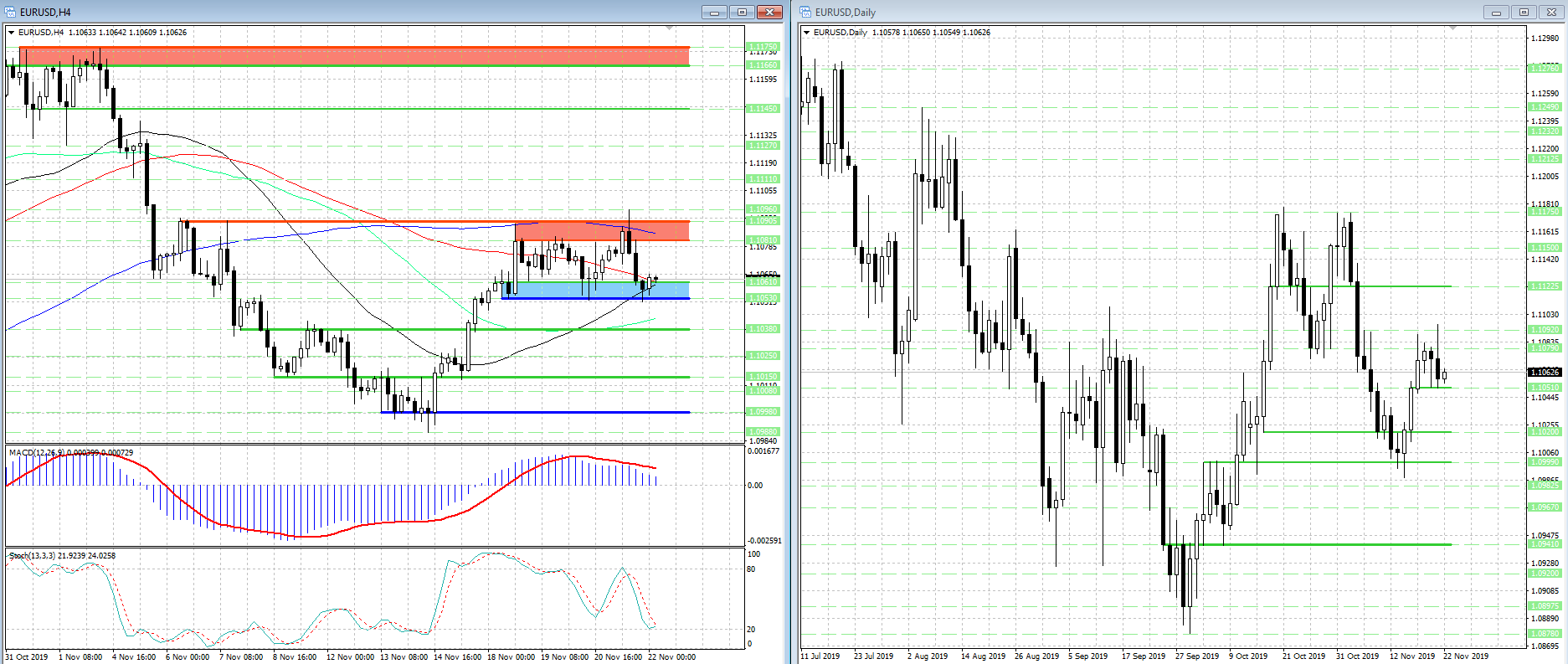This screenshot has height=664, width=1568.
Task: Click the 1.09980 price label on H4 chart
Action: pos(763,412)
